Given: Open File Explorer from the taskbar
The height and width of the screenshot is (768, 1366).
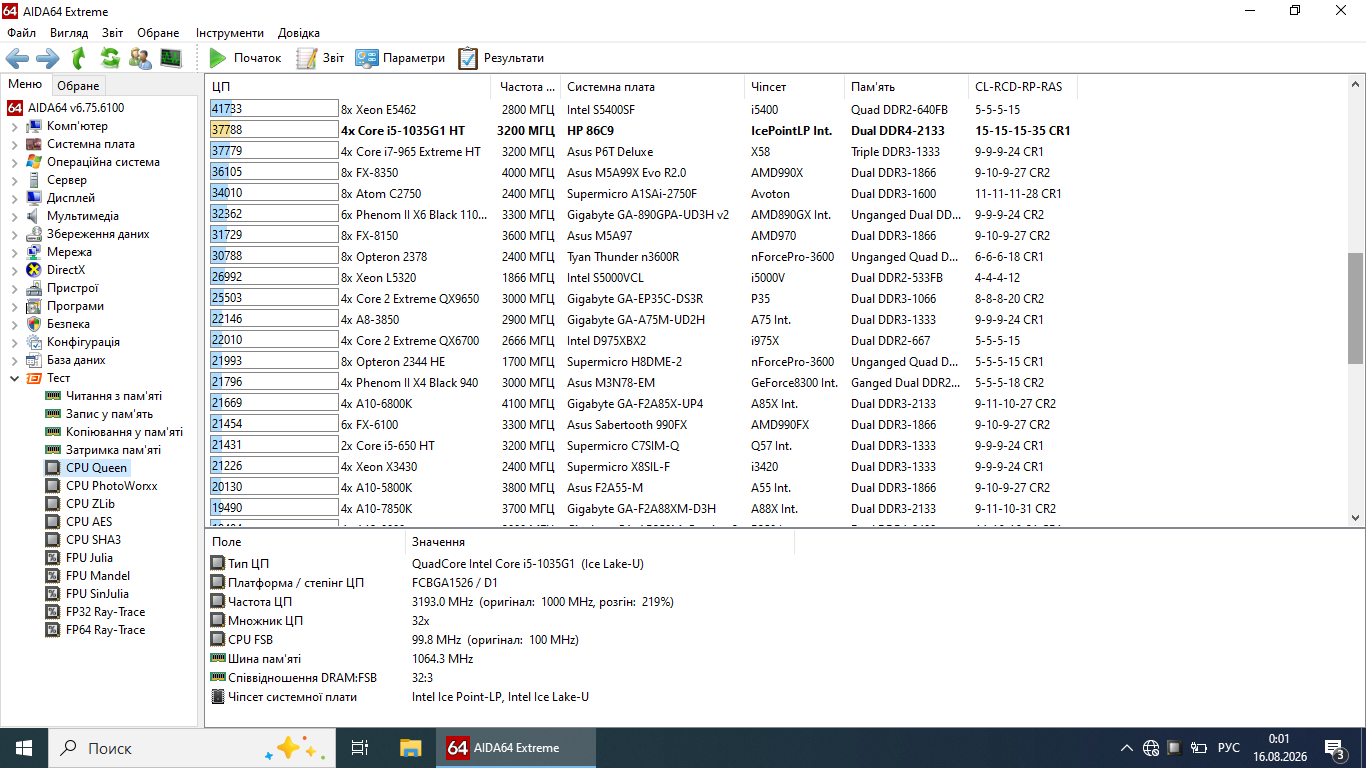Looking at the screenshot, I should (x=410, y=748).
